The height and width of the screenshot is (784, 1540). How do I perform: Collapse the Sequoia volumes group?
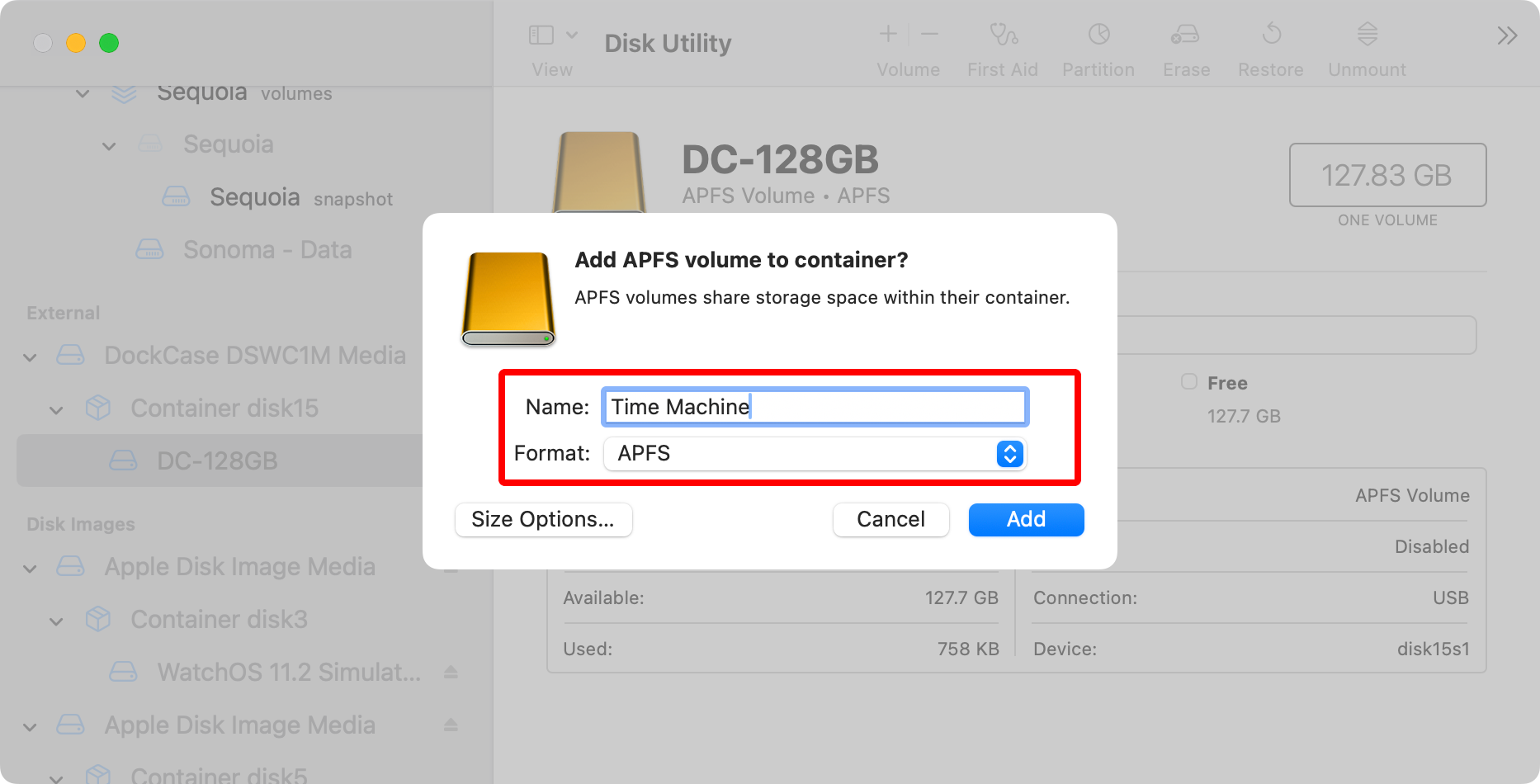click(x=83, y=93)
